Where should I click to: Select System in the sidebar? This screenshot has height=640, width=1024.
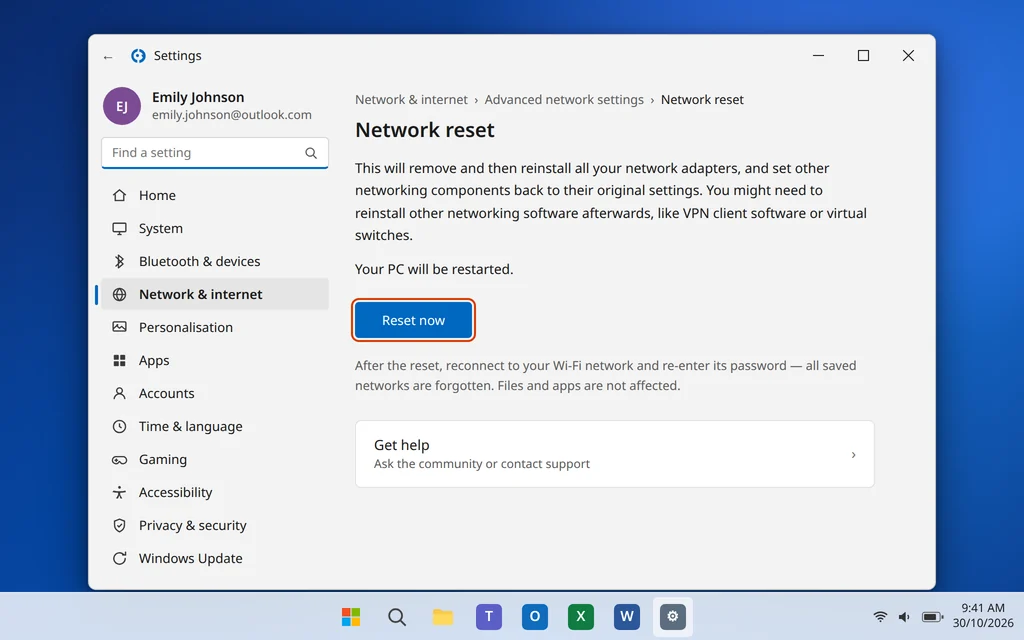215,229
